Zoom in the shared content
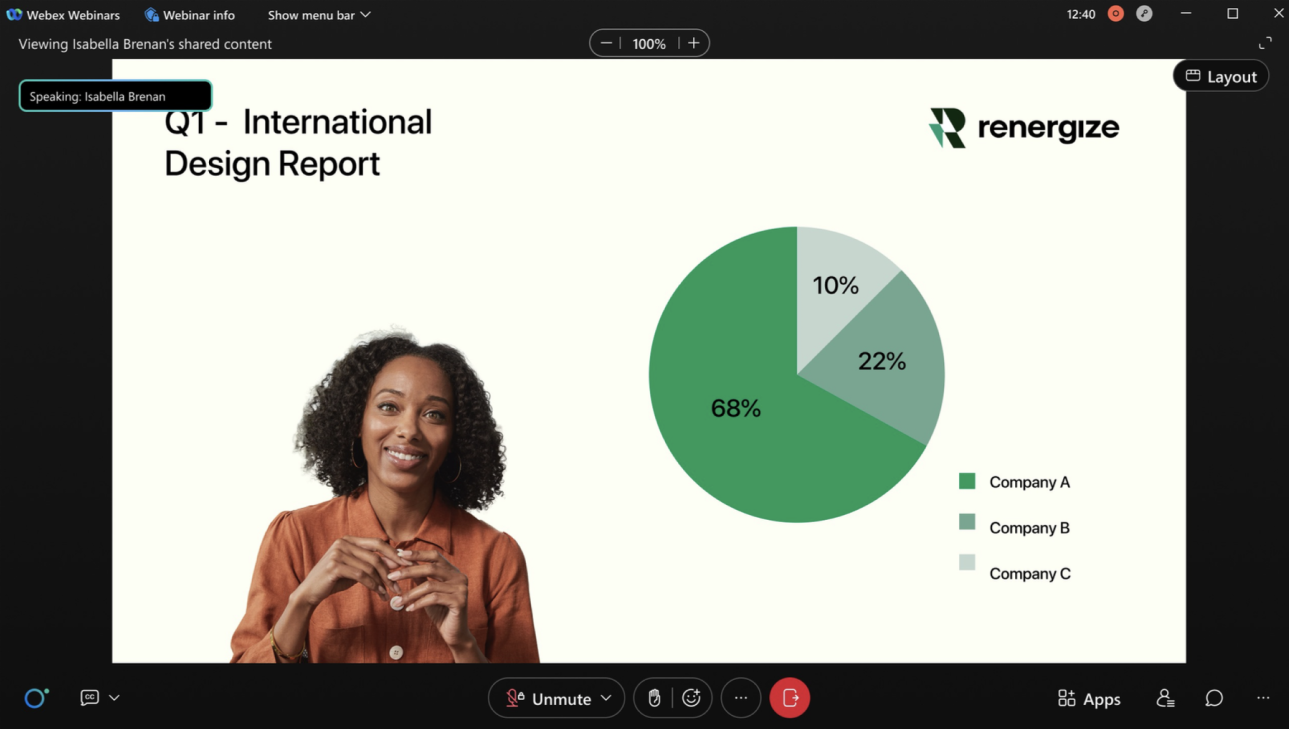This screenshot has height=729, width=1289. tap(694, 43)
